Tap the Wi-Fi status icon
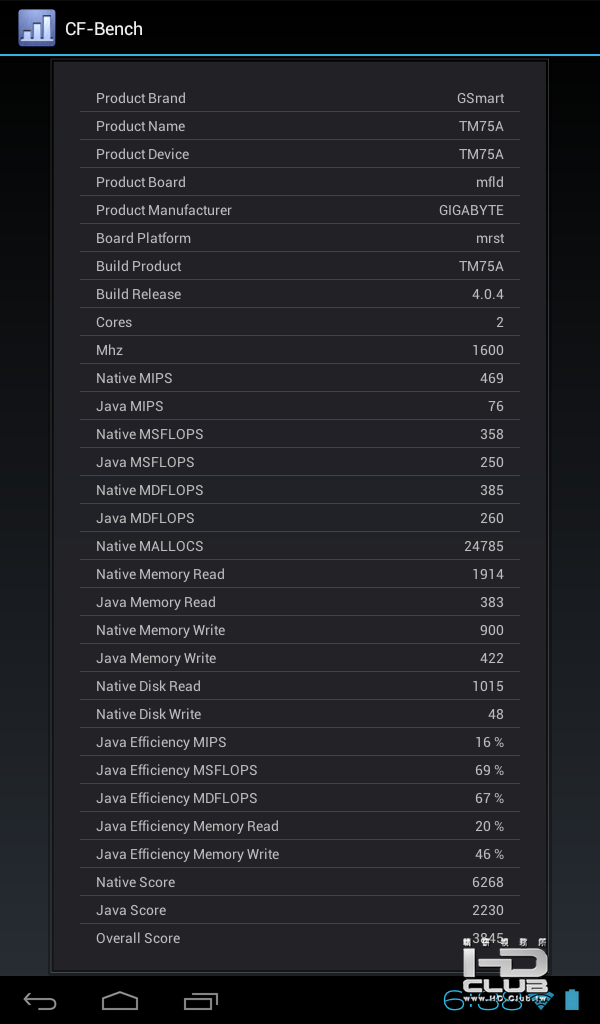This screenshot has width=600, height=1024. 543,999
